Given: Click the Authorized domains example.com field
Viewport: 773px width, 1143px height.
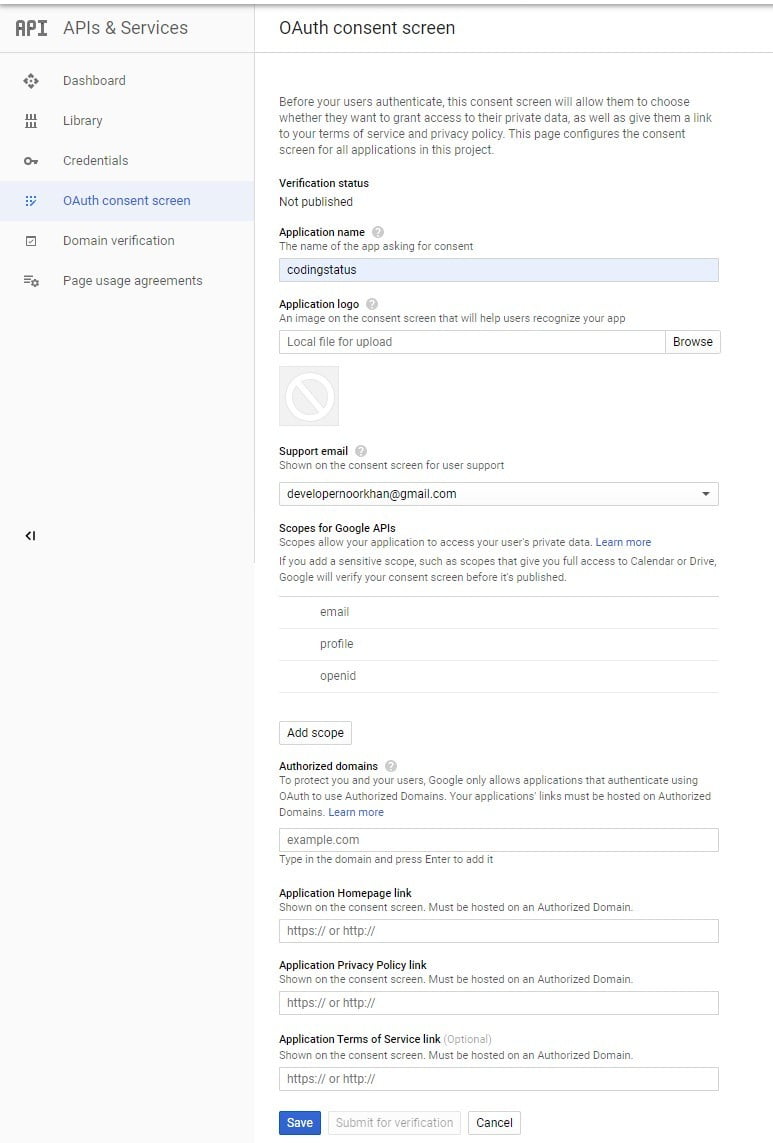Looking at the screenshot, I should click(497, 839).
